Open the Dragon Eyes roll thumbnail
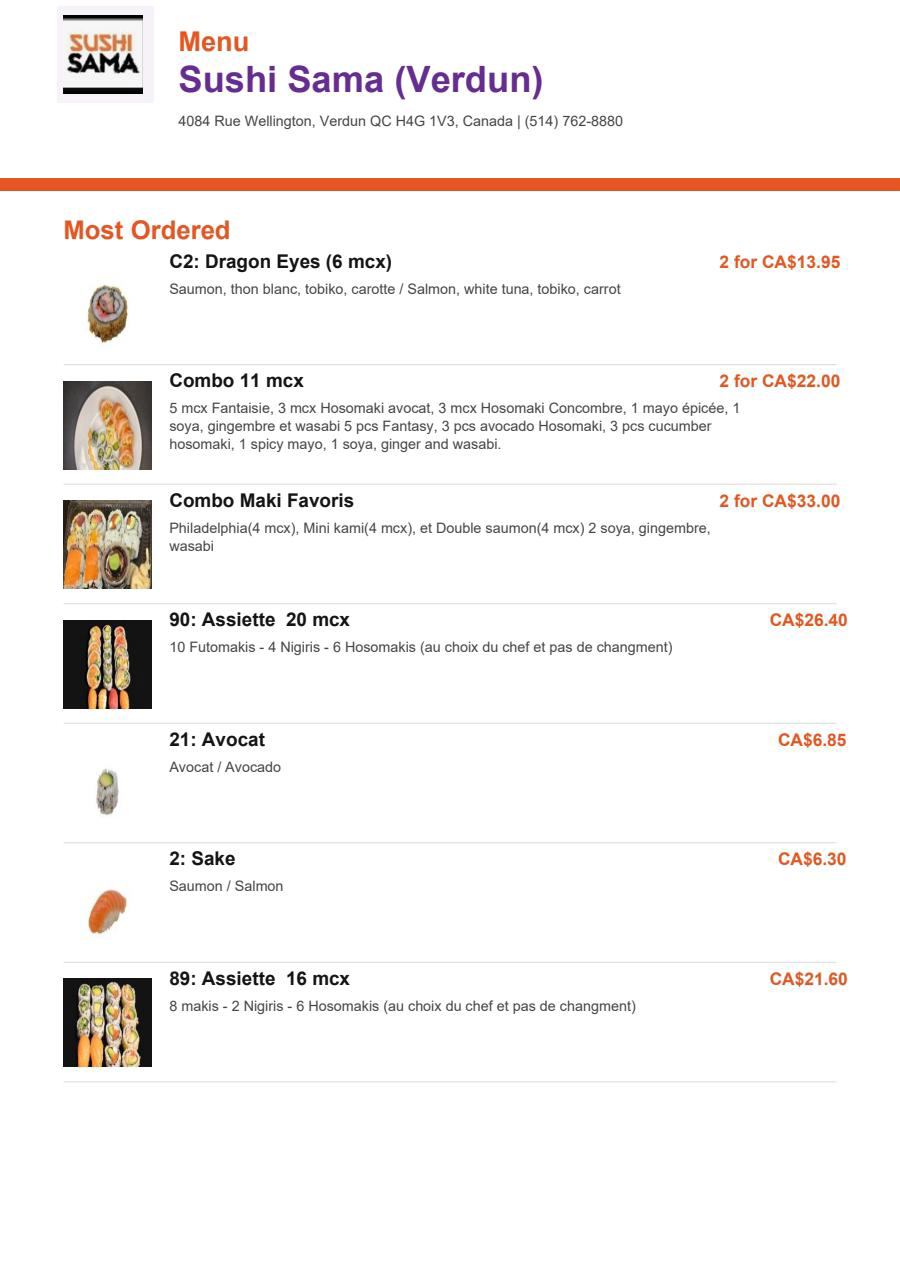 107,313
